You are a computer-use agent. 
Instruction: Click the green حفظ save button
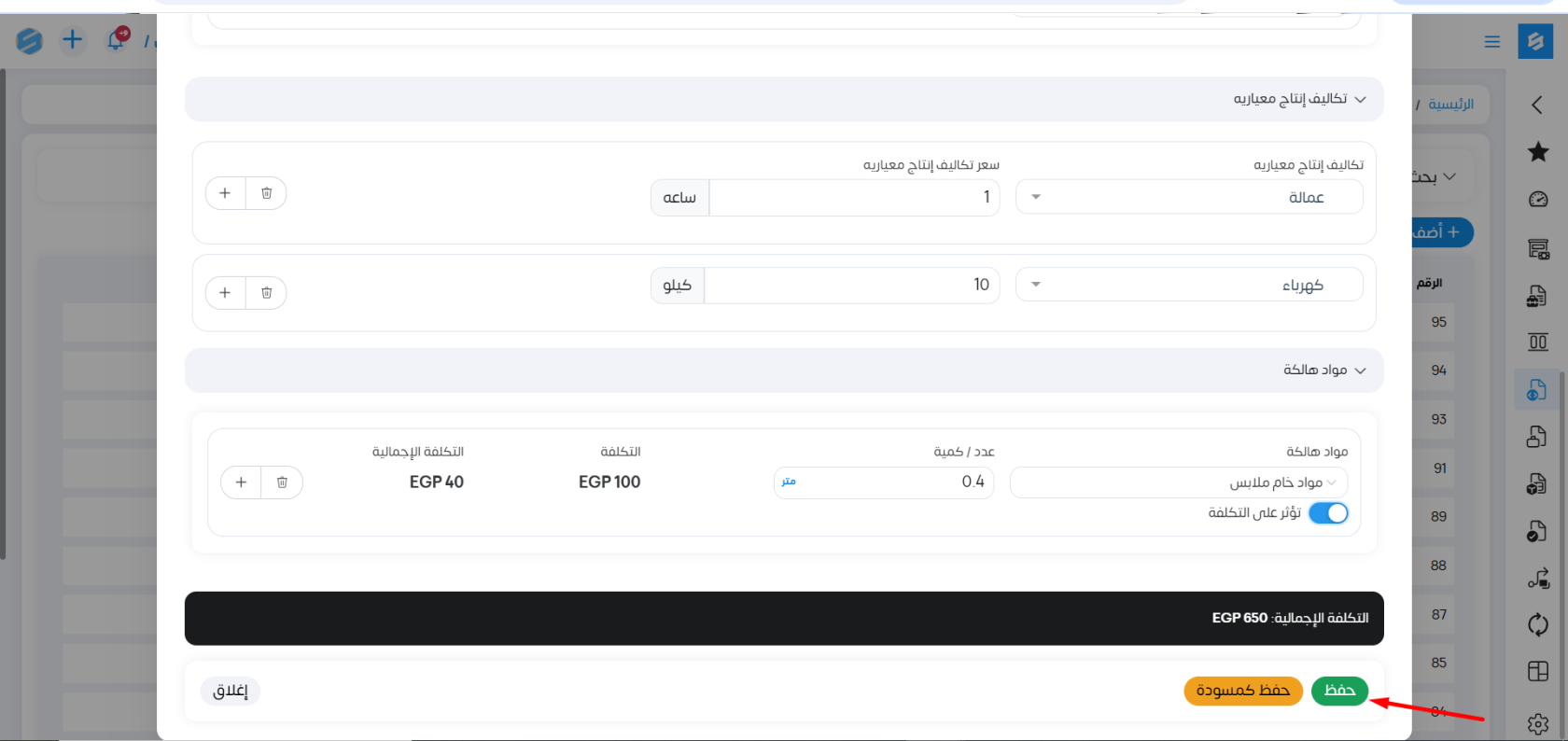(1339, 691)
